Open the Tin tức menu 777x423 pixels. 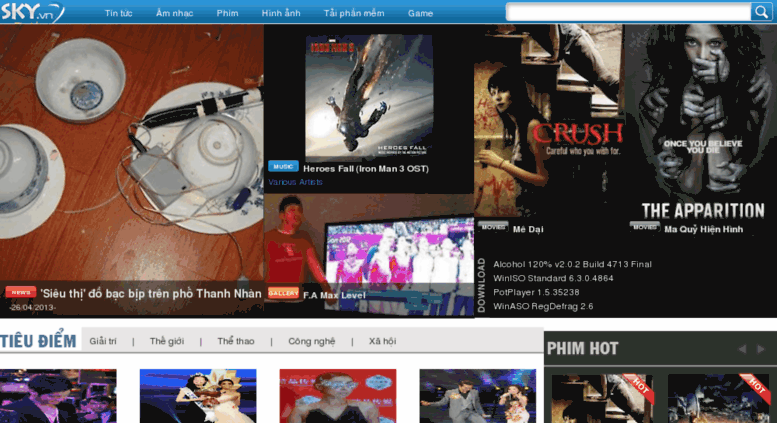click(x=118, y=13)
